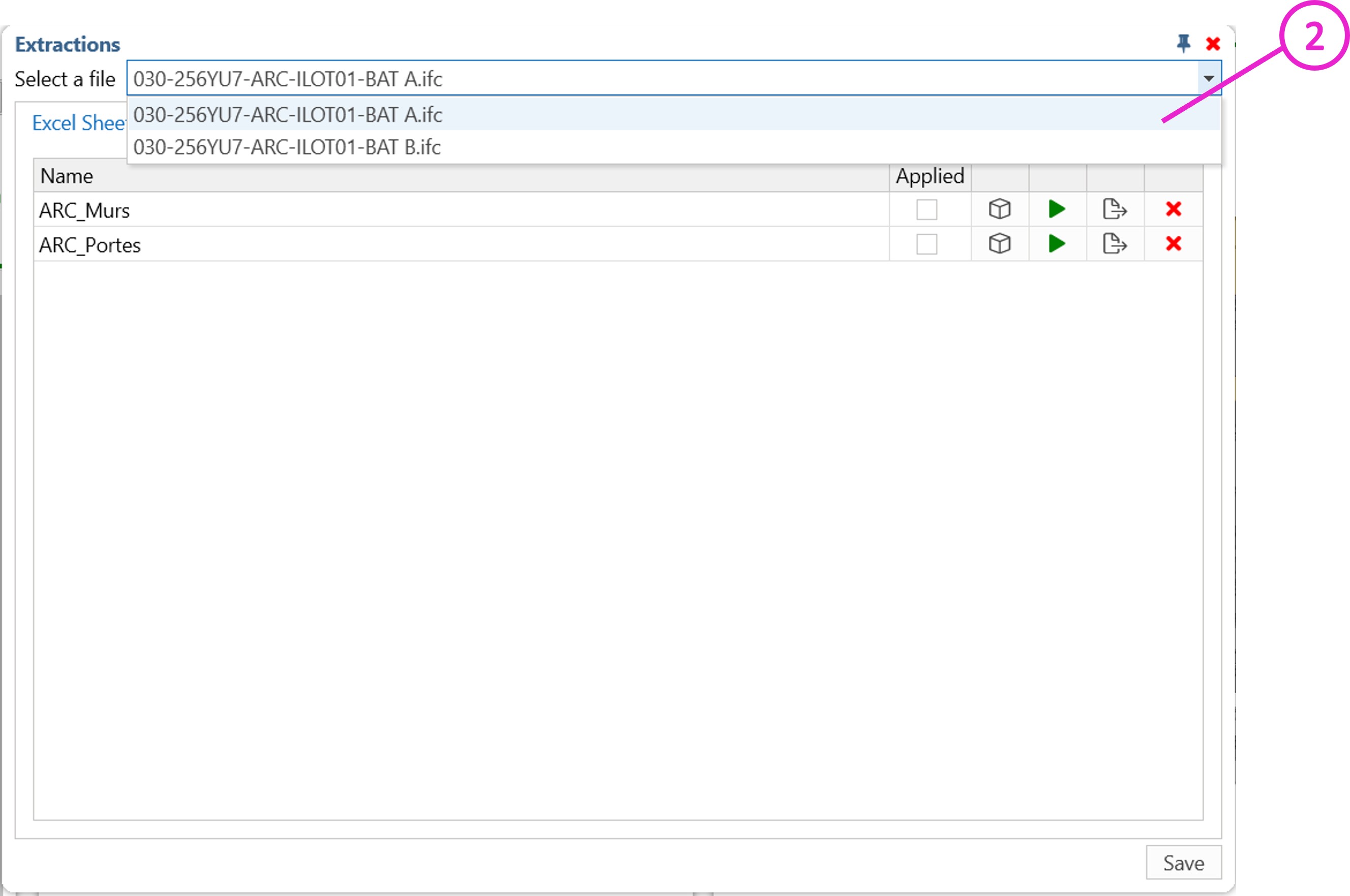Run the ARC_Murs extraction with green play icon

click(1057, 209)
